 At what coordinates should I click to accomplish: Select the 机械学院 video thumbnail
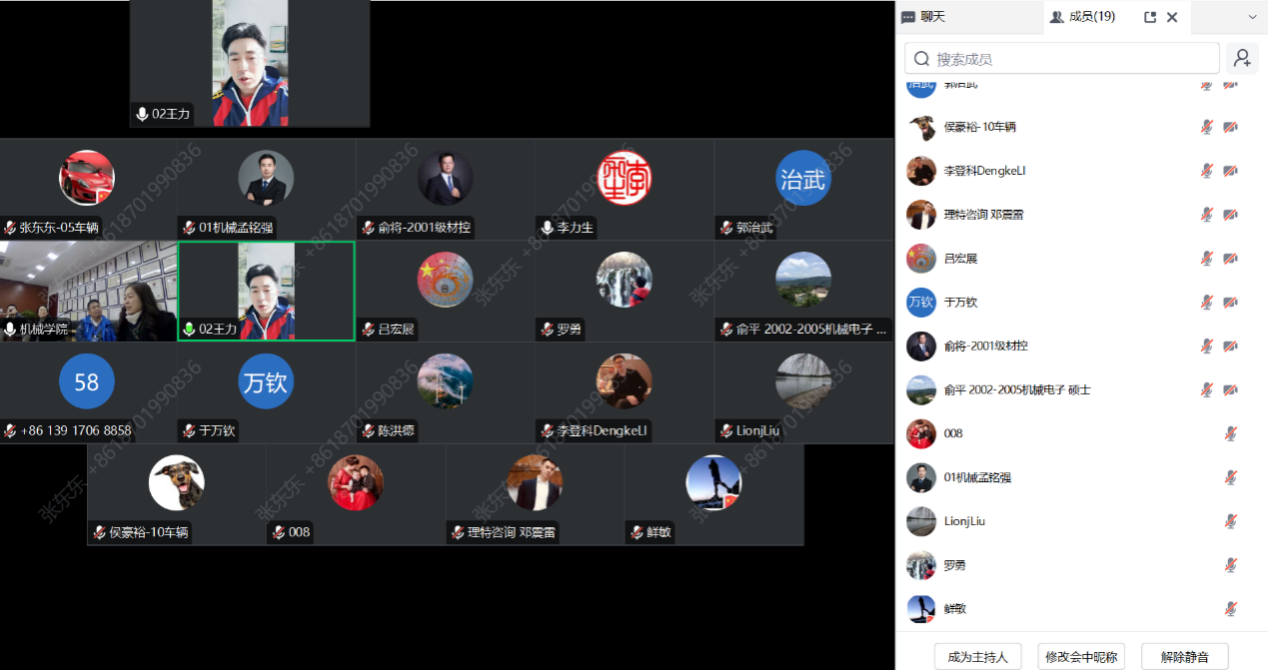[89, 291]
